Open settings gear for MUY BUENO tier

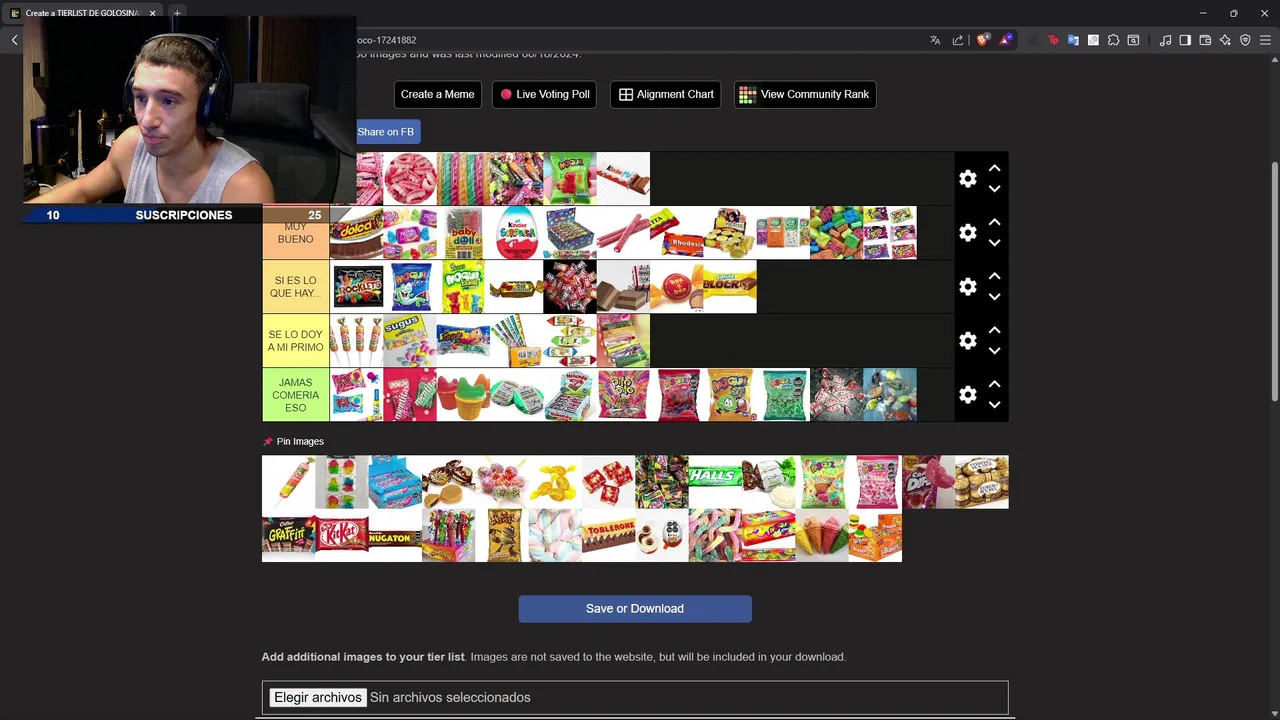967,233
